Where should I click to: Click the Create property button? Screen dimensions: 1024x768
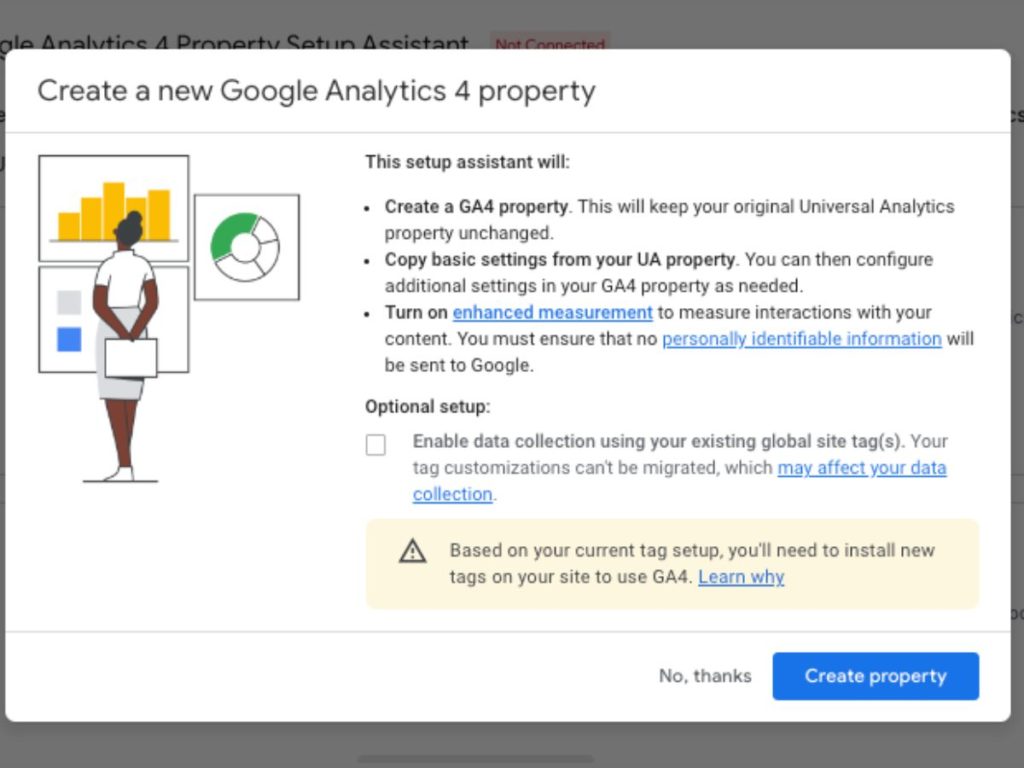[875, 676]
